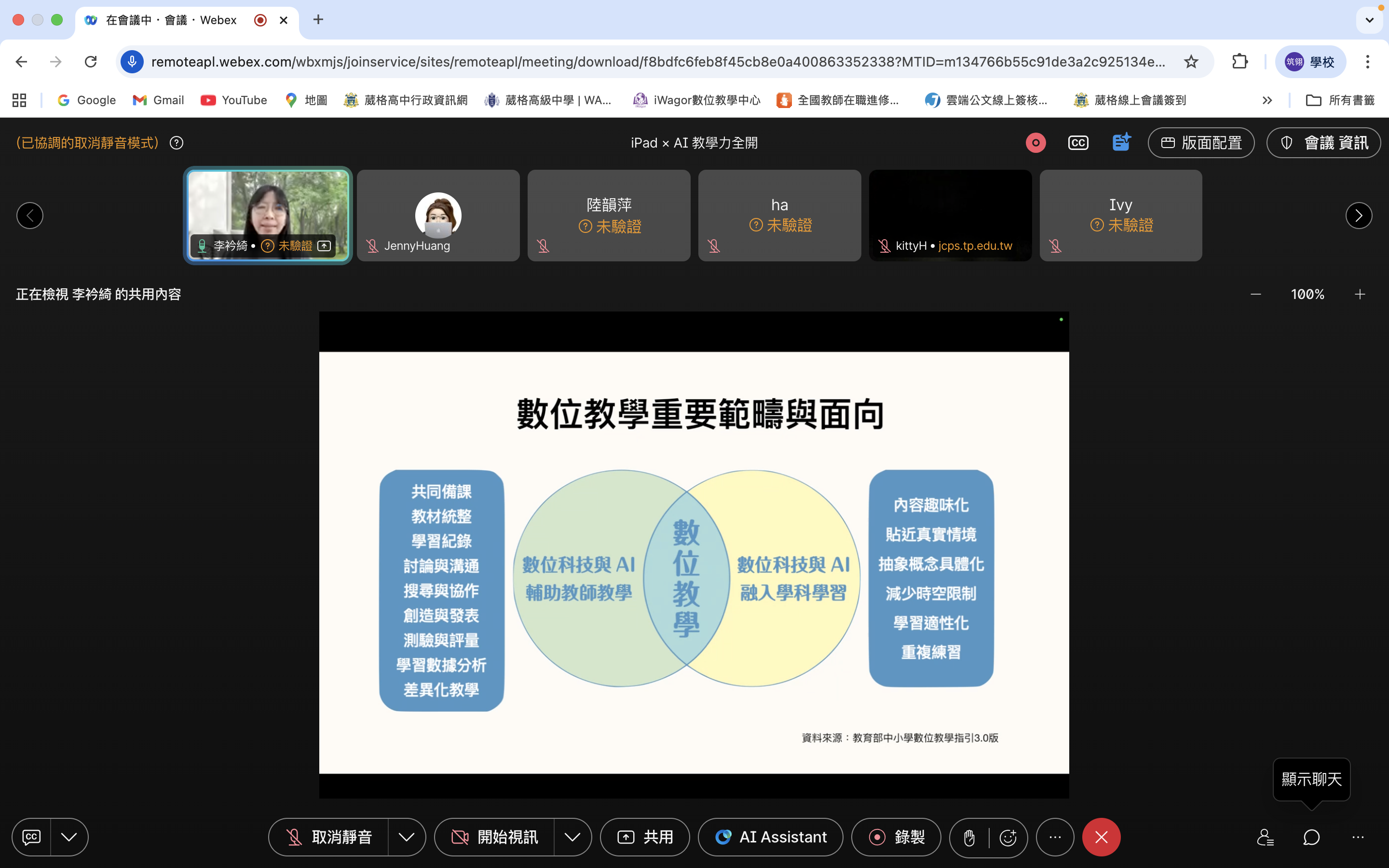Click the red recording indicator icon
1389x868 pixels.
coord(1035,143)
